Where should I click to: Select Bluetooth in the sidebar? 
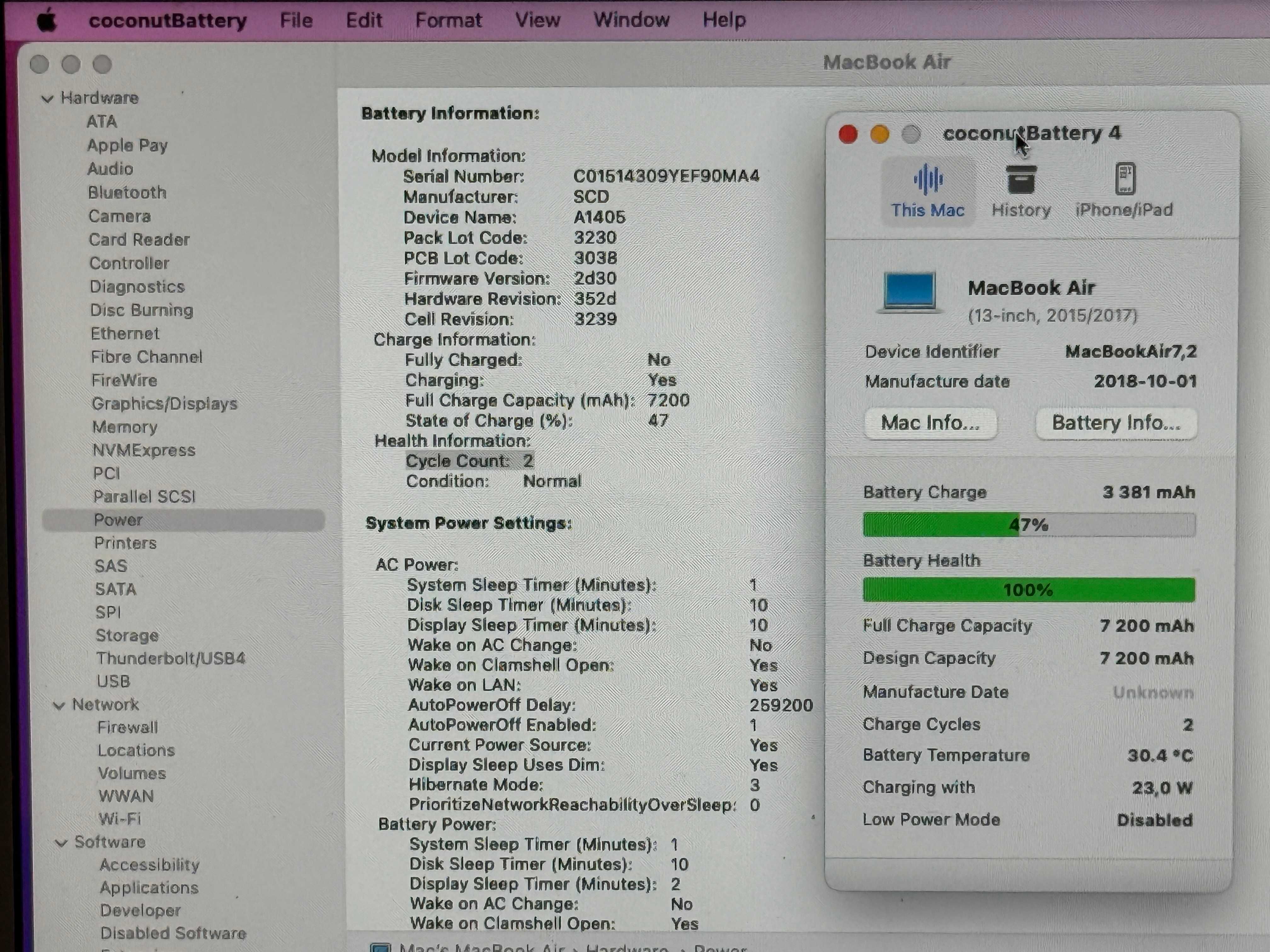(x=127, y=192)
